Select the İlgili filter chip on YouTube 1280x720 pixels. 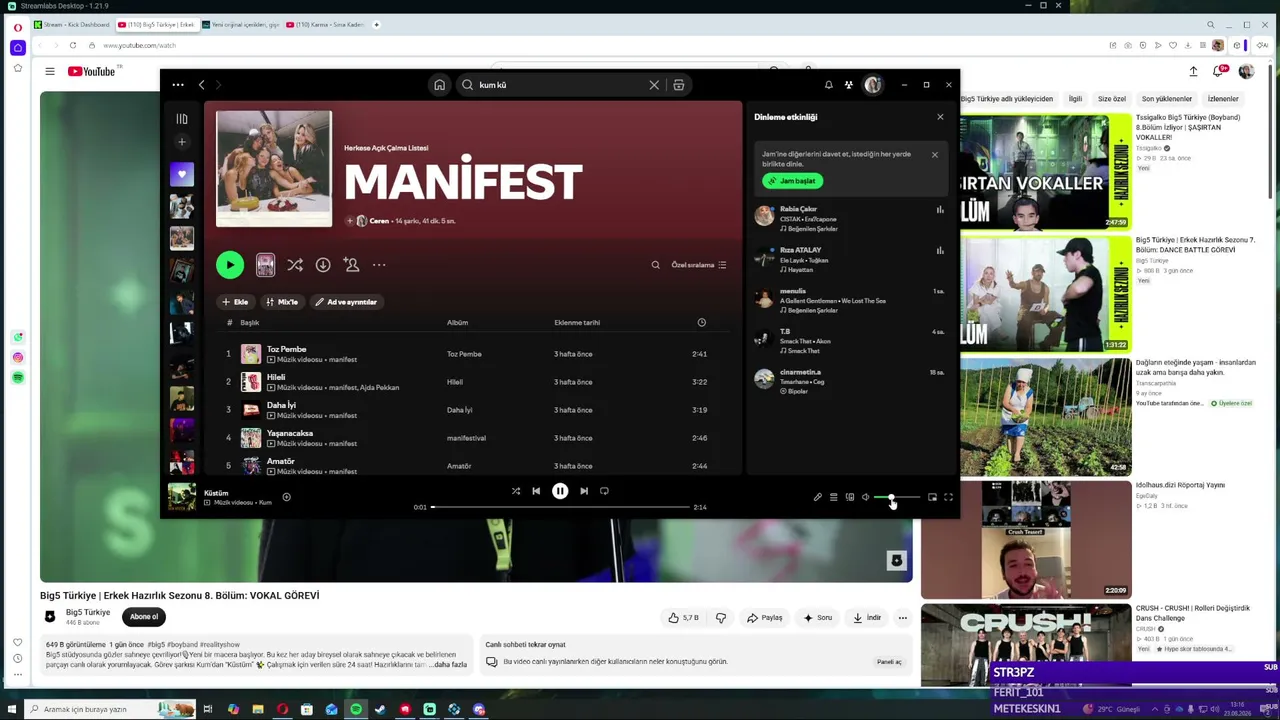pos(1075,99)
